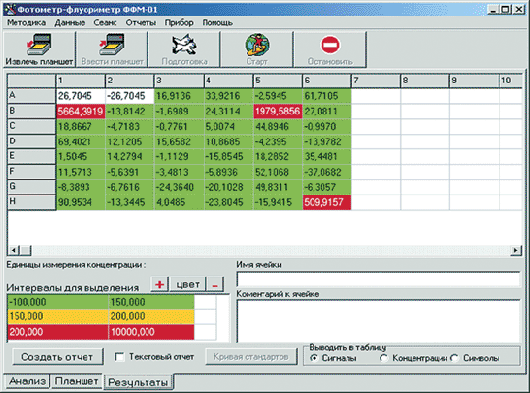Click the table's right scroll arrow
The height and width of the screenshot is (393, 530).
click(x=515, y=250)
